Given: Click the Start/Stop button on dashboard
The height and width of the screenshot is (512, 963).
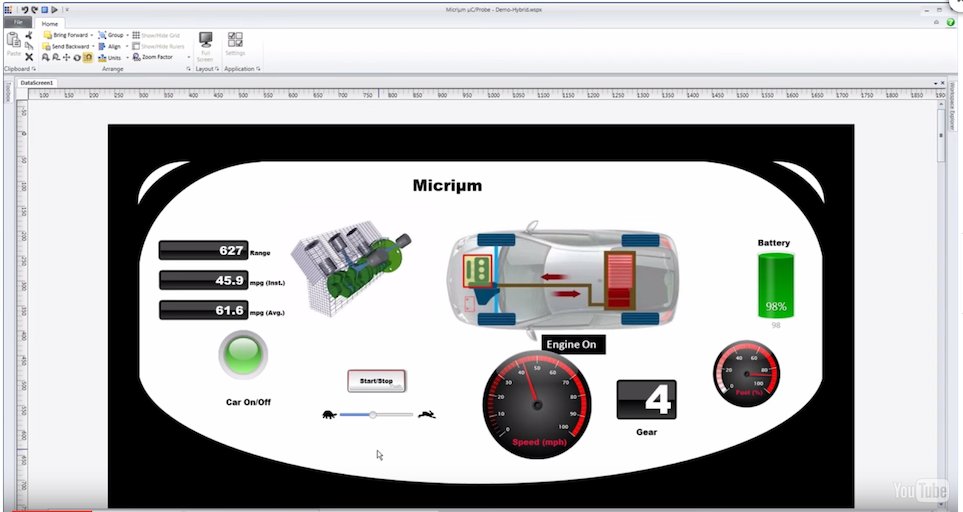Looking at the screenshot, I should 376,381.
